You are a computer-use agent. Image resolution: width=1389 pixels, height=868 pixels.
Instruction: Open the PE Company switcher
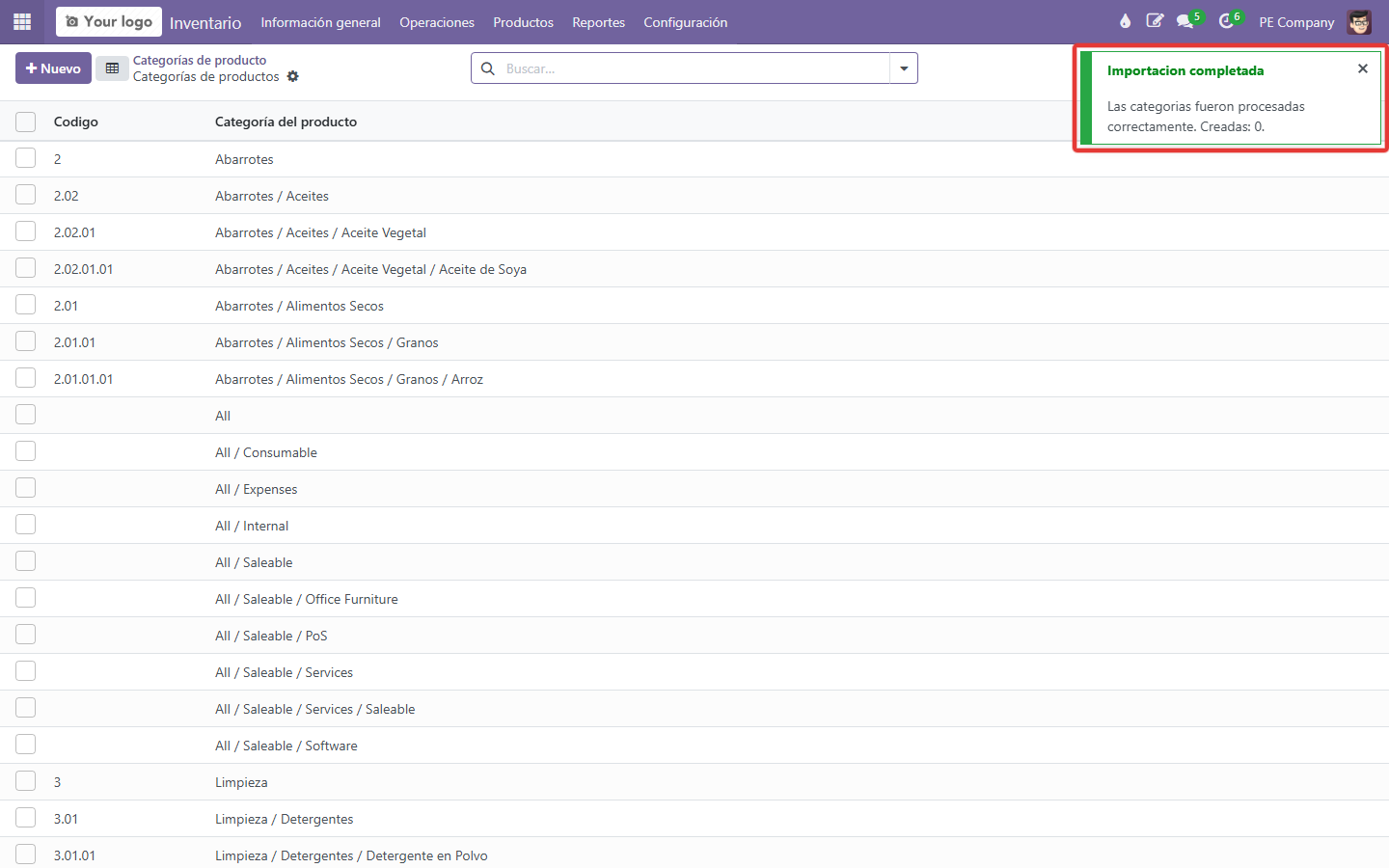point(1296,22)
